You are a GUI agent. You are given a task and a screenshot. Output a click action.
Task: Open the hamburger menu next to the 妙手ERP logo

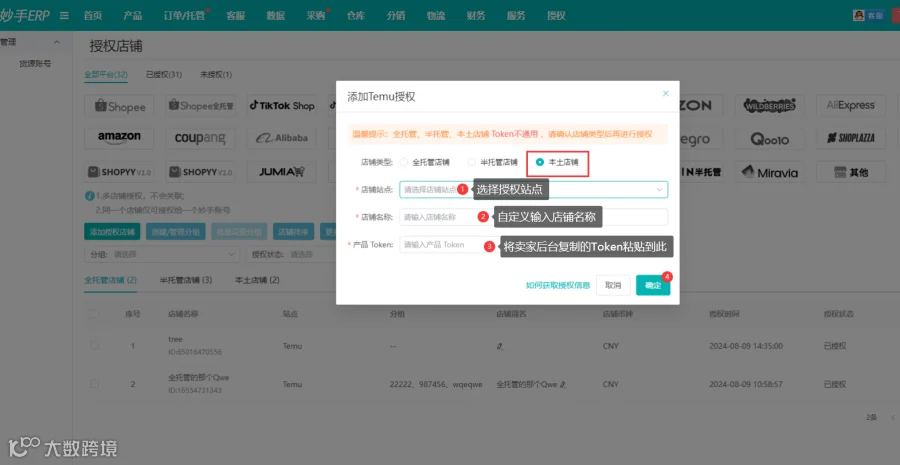pos(64,16)
